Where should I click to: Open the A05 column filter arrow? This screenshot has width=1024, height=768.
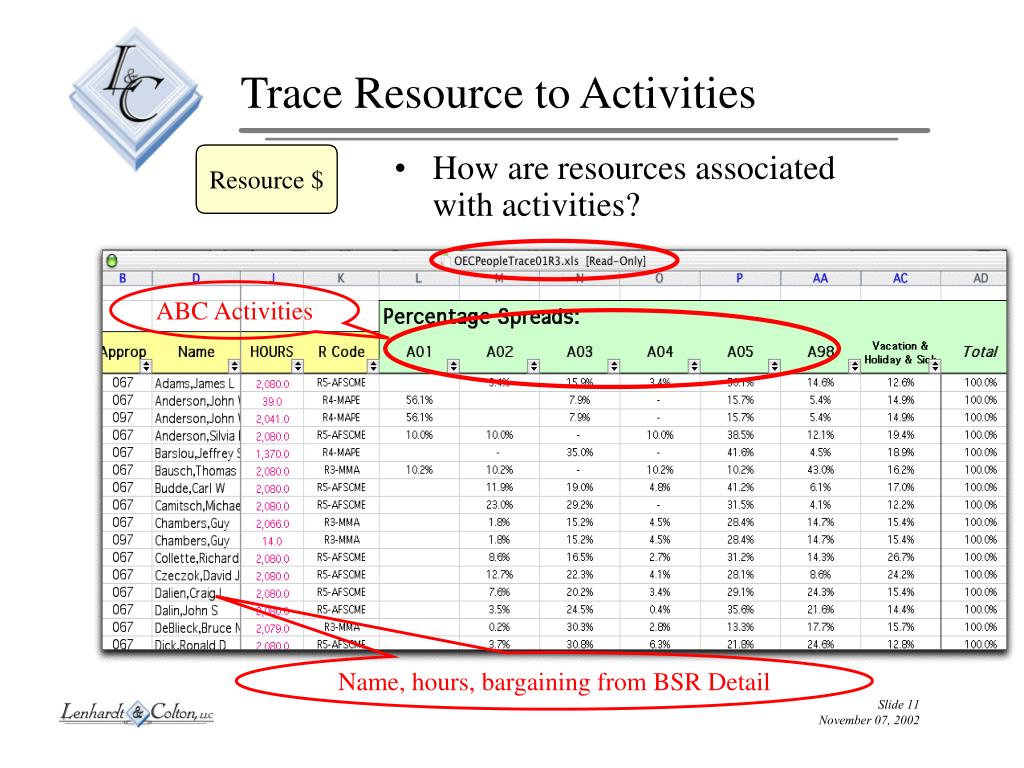pyautogui.click(x=774, y=366)
